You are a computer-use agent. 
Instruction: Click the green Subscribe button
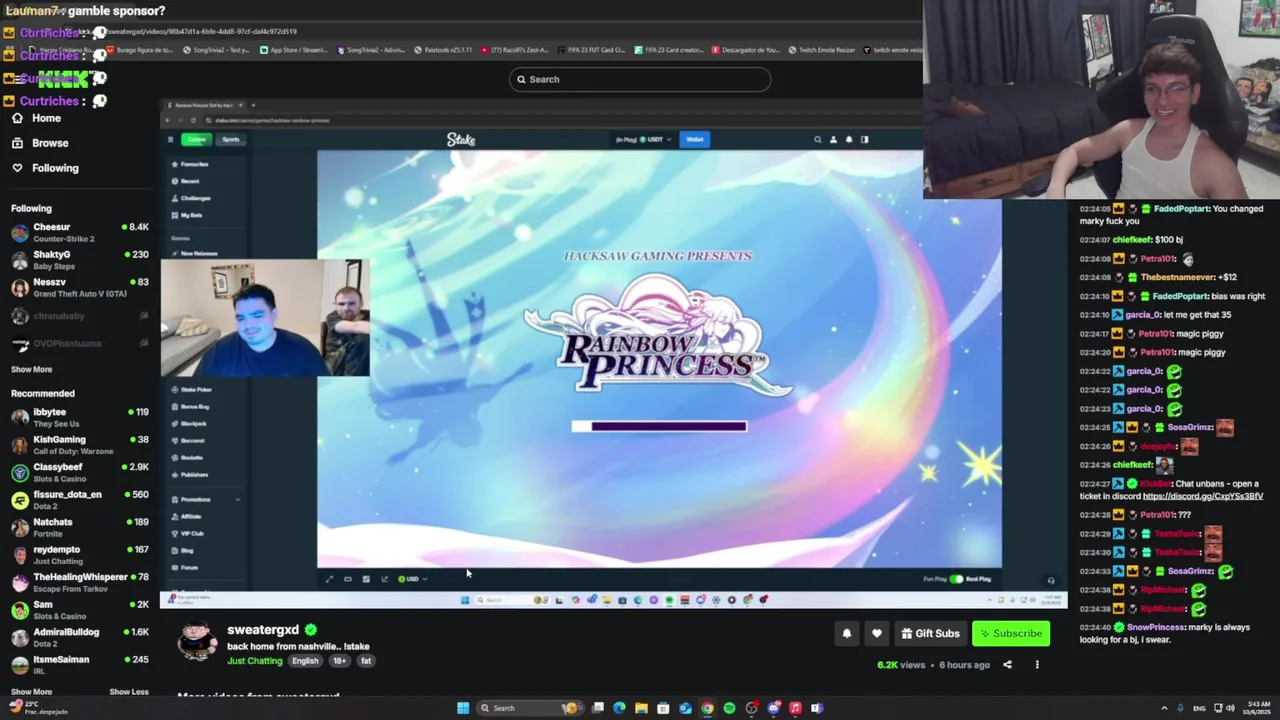(x=1011, y=633)
